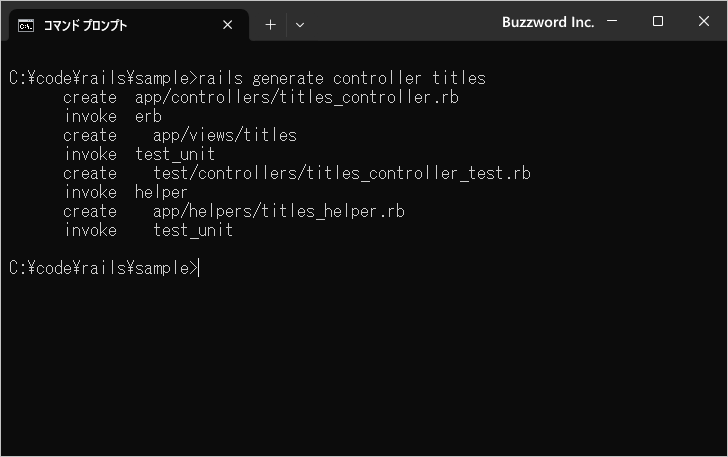Open a new tab with plus button
The height and width of the screenshot is (457, 728).
click(x=270, y=25)
